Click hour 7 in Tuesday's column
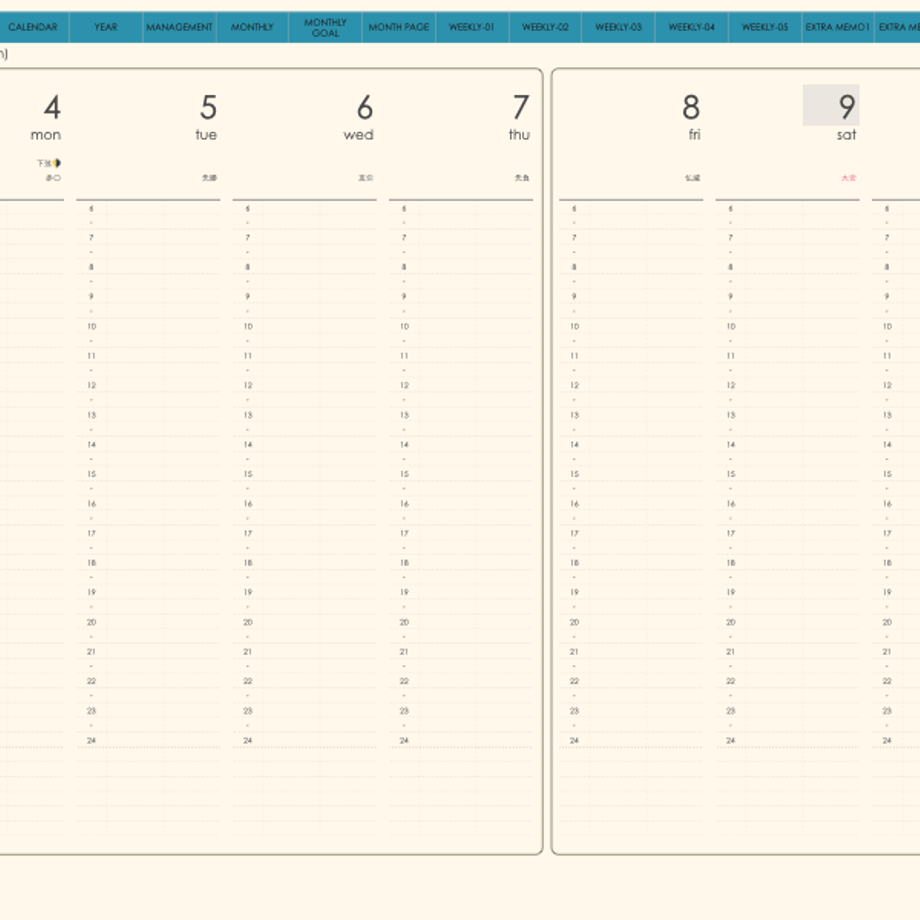This screenshot has height=920, width=920. (x=92, y=238)
